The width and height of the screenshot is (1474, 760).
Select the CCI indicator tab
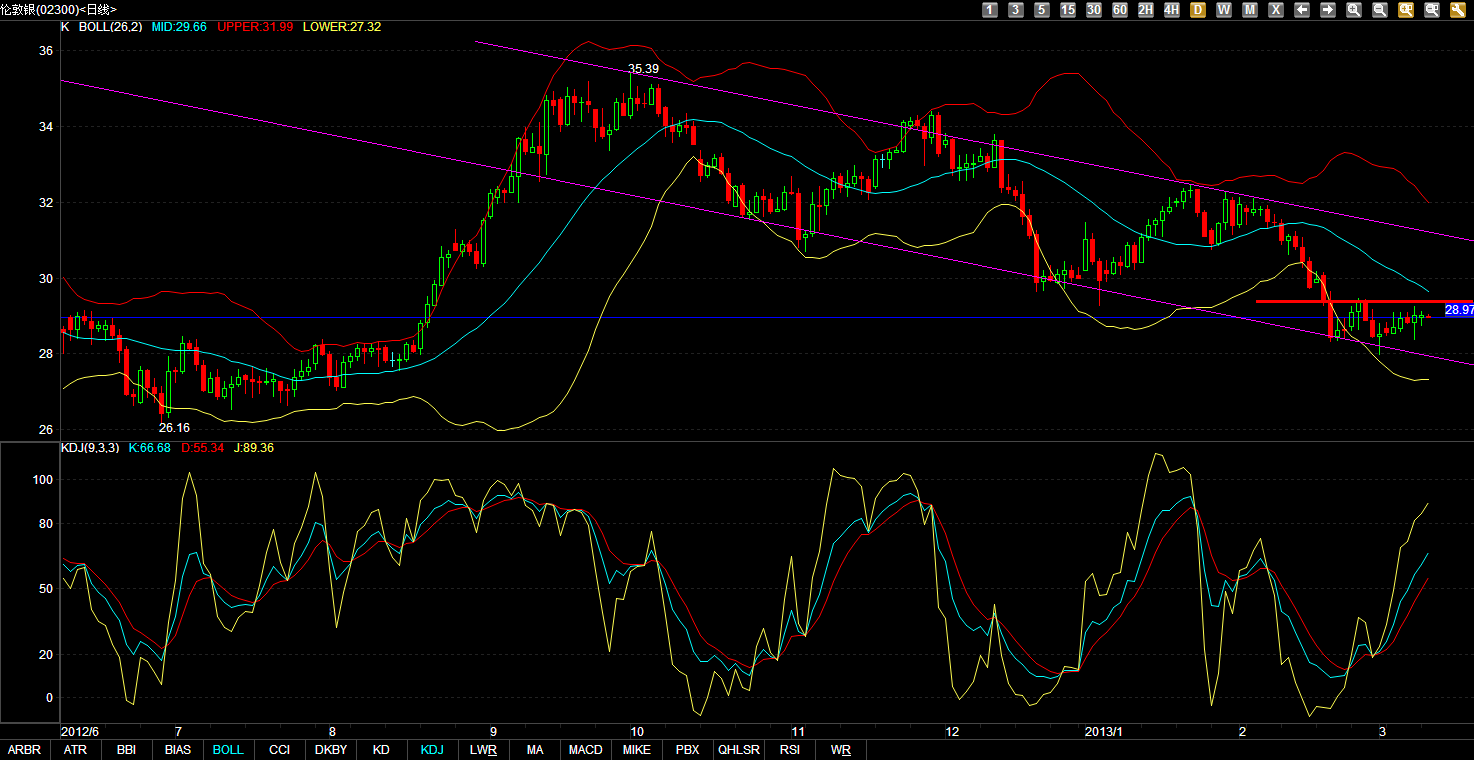point(279,750)
